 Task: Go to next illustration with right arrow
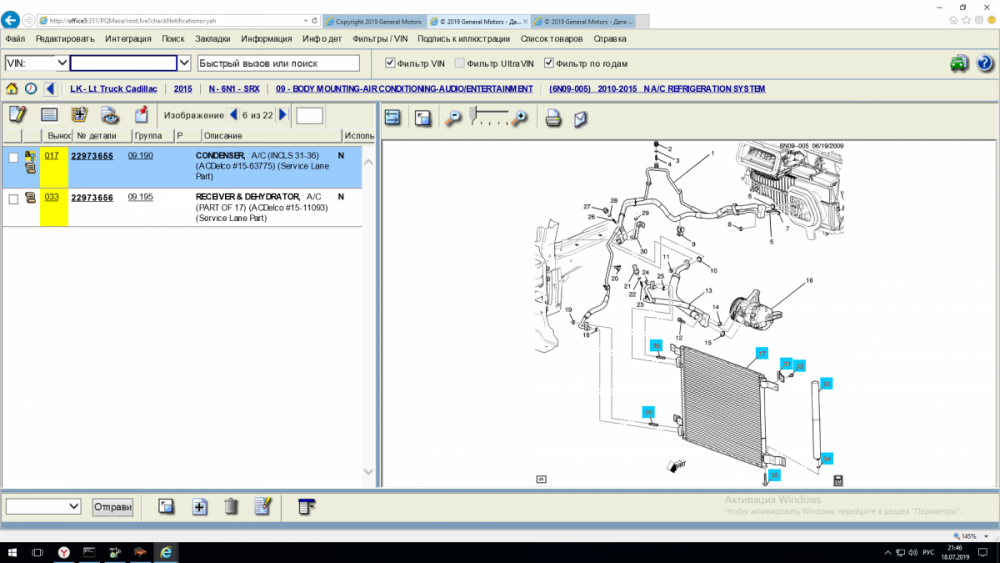tap(283, 115)
